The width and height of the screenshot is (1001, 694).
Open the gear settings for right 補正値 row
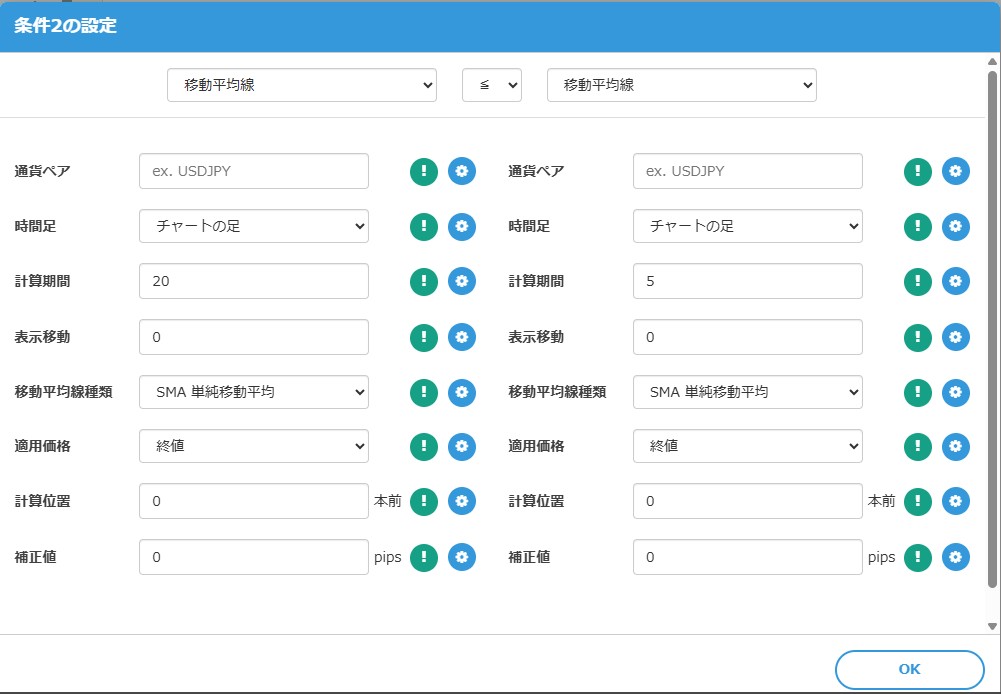955,557
